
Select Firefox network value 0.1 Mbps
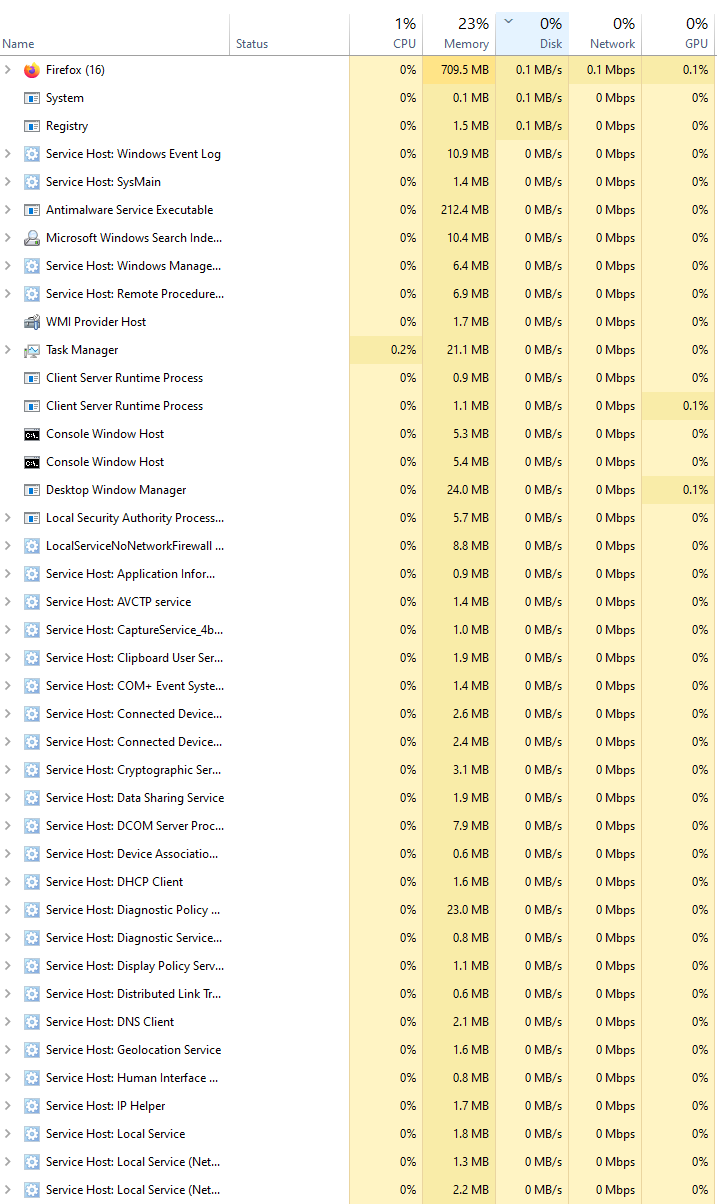click(x=611, y=70)
